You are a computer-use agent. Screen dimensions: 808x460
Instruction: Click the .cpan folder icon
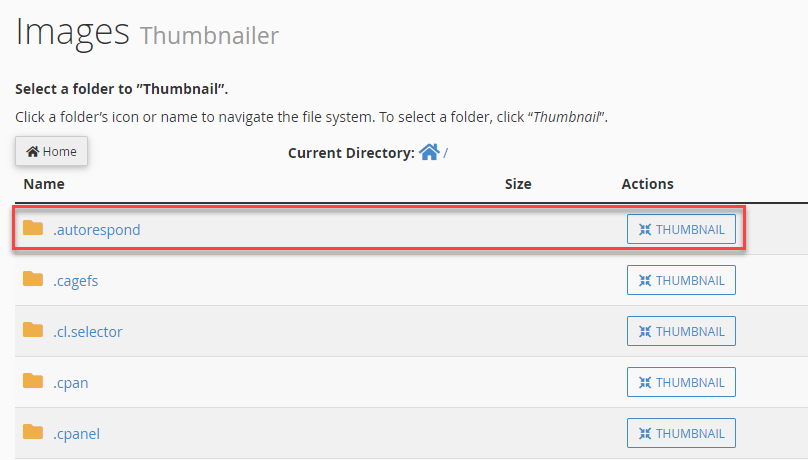pyautogui.click(x=33, y=382)
